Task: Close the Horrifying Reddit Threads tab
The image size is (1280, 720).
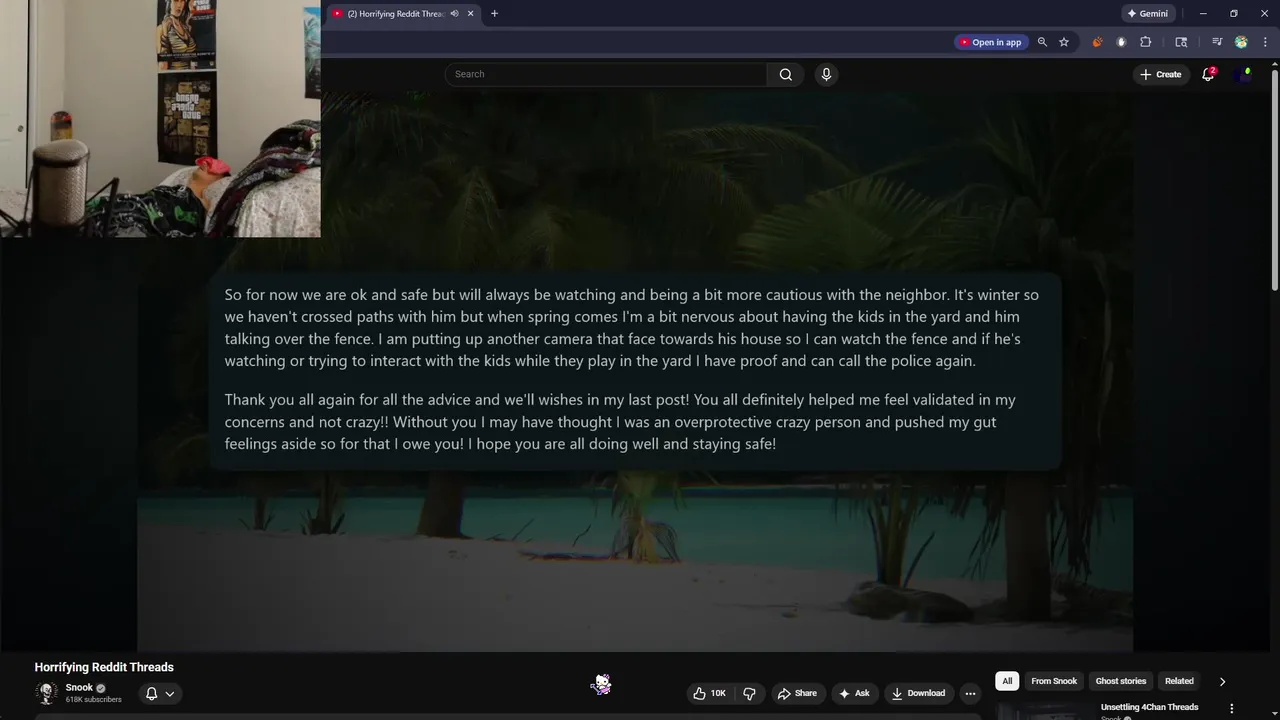Action: [470, 14]
